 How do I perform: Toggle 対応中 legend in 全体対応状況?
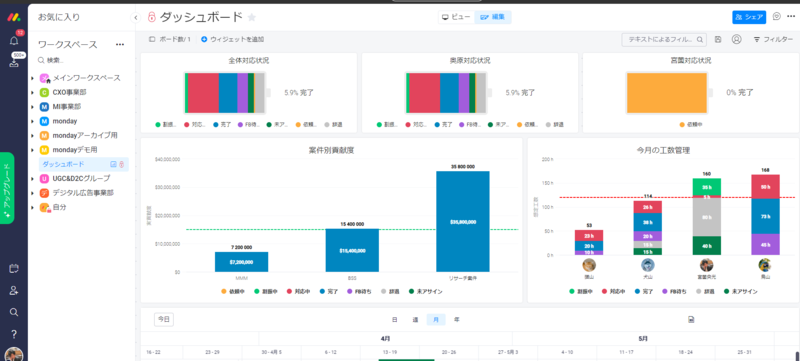click(194, 124)
